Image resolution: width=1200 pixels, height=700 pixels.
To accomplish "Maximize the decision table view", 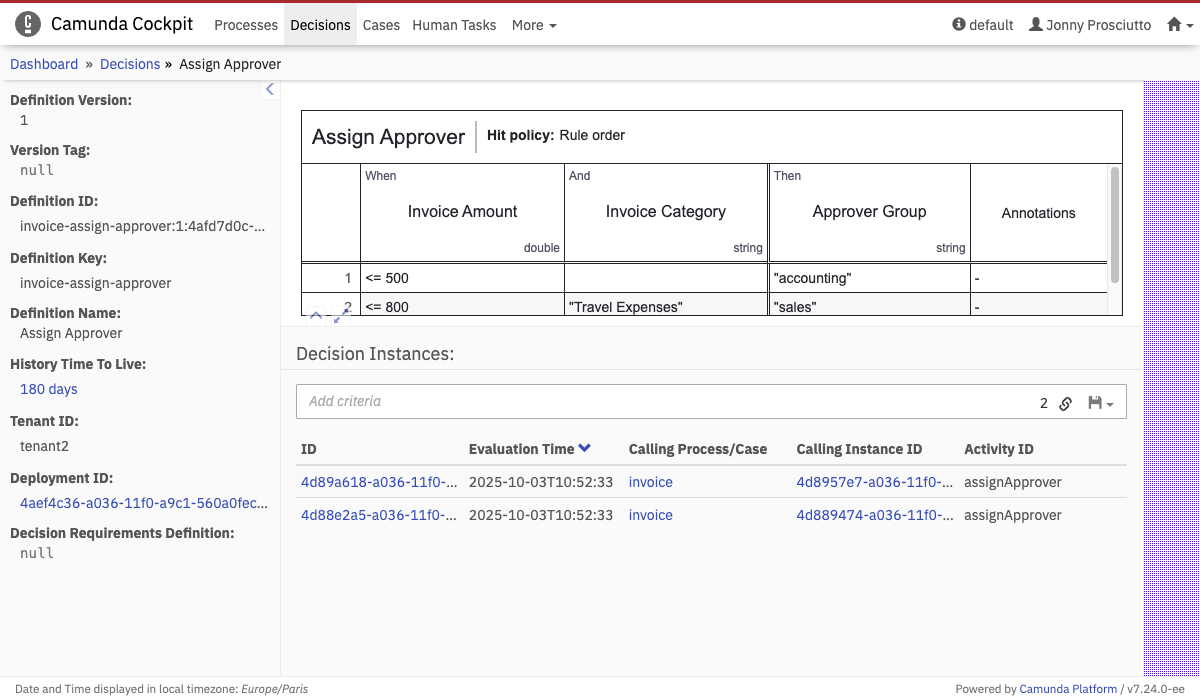I will click(341, 316).
